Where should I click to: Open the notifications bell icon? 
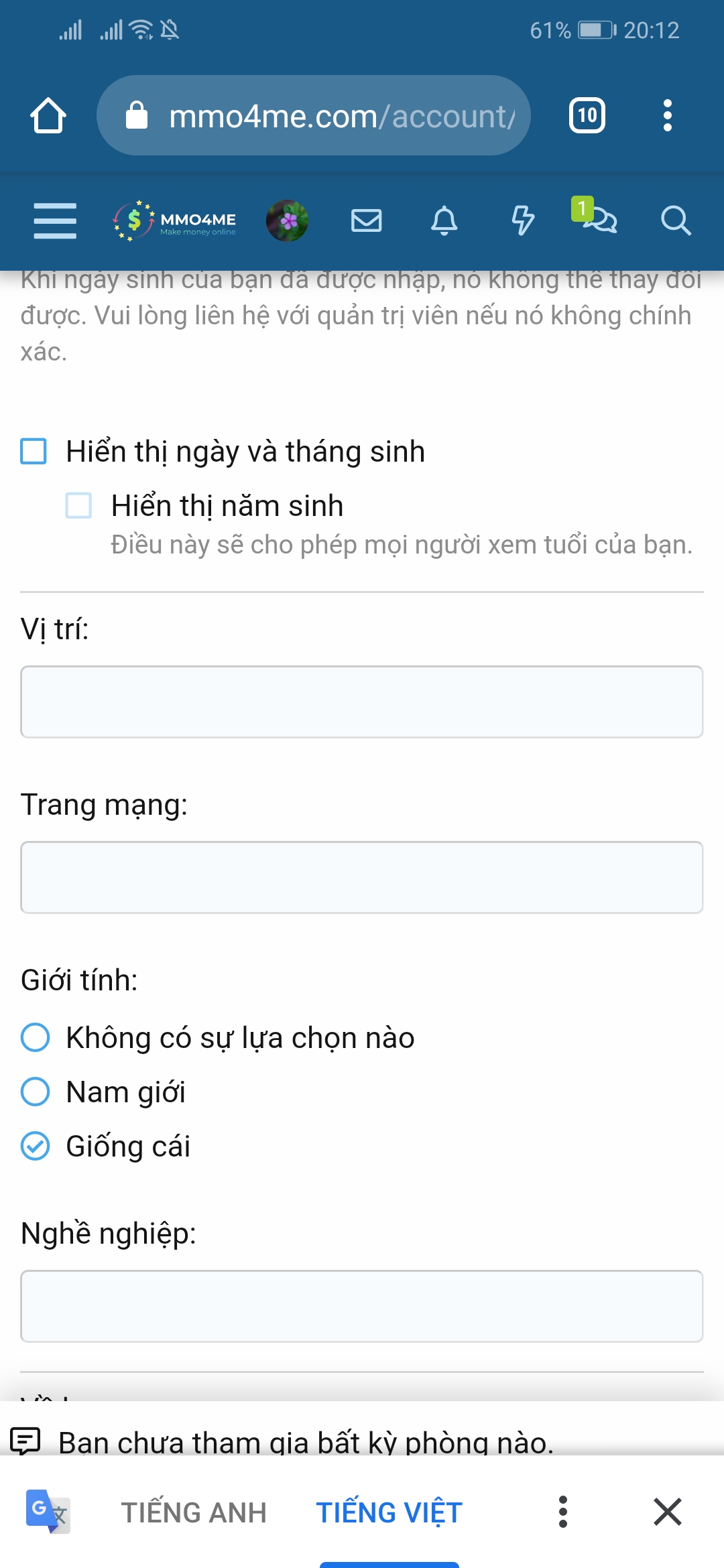(x=444, y=220)
